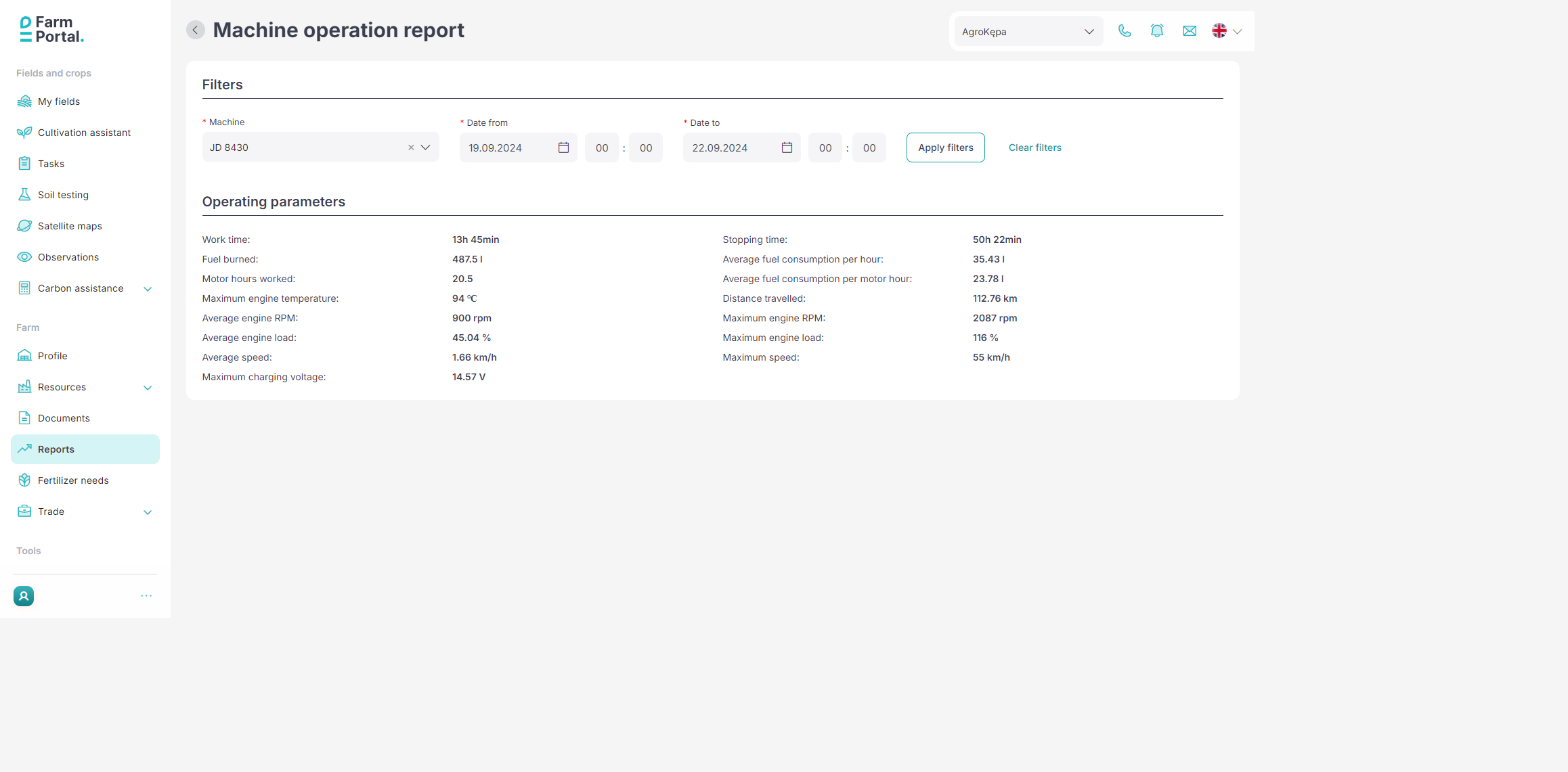The image size is (1568, 772).
Task: Open notifications bell icon
Action: (1157, 31)
